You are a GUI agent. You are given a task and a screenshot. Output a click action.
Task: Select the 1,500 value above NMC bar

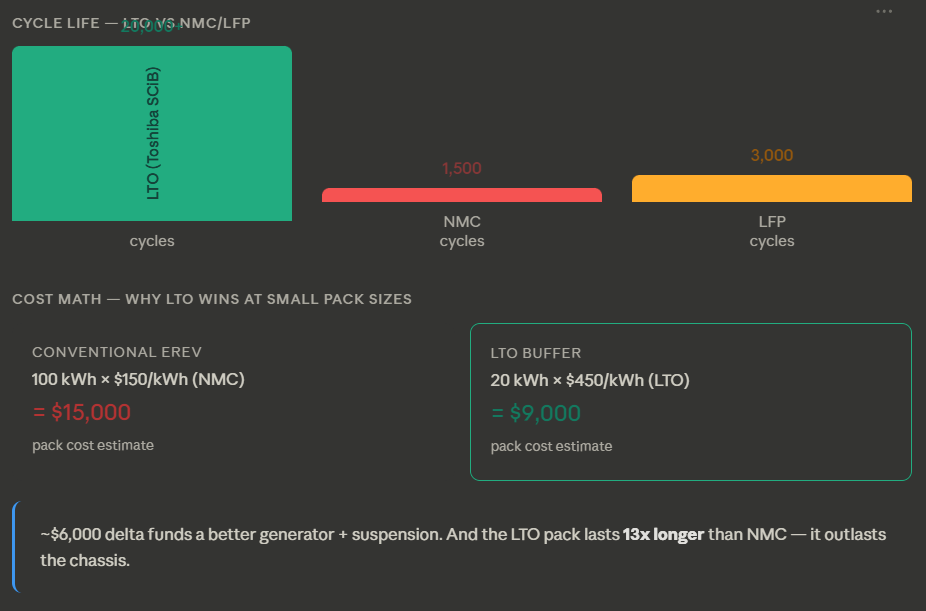(x=461, y=168)
